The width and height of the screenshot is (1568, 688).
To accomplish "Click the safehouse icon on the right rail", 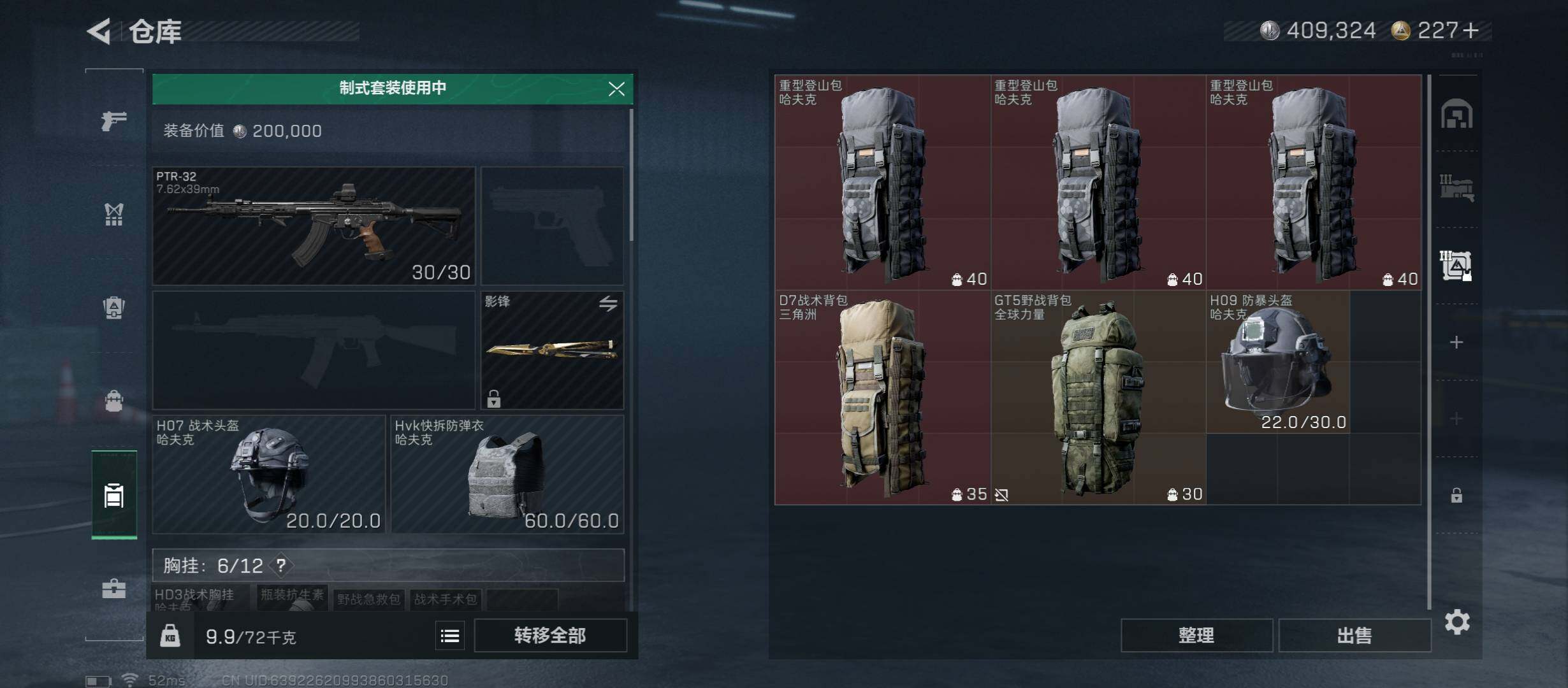I will (1456, 114).
